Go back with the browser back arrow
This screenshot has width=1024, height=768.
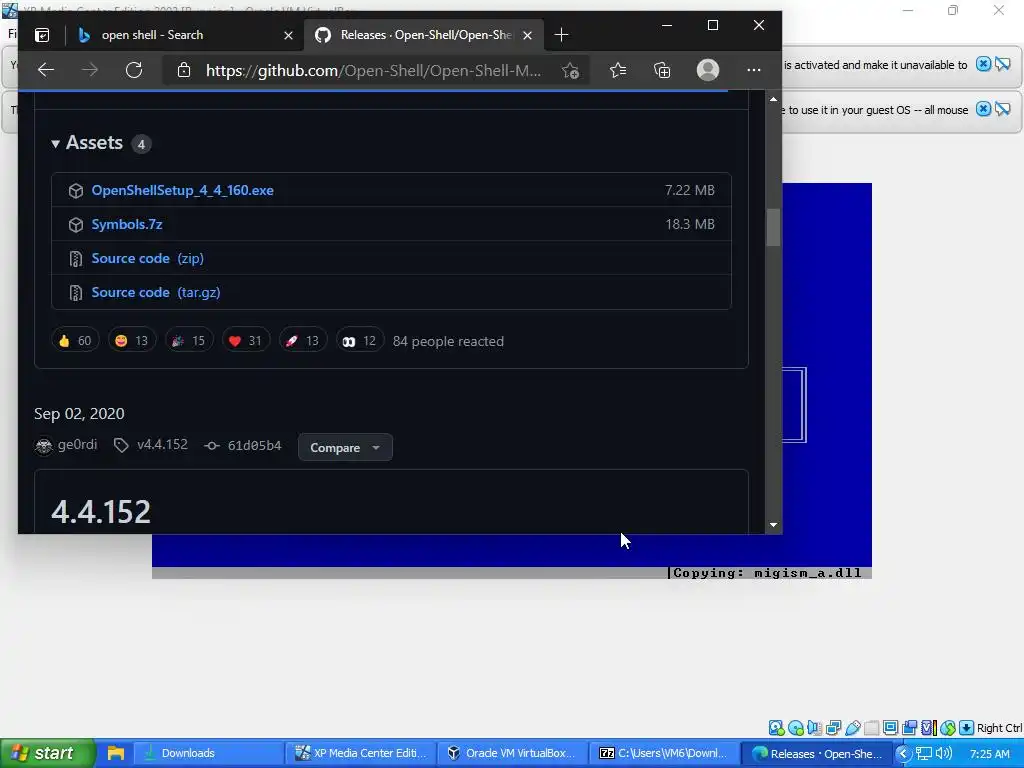pyautogui.click(x=46, y=70)
